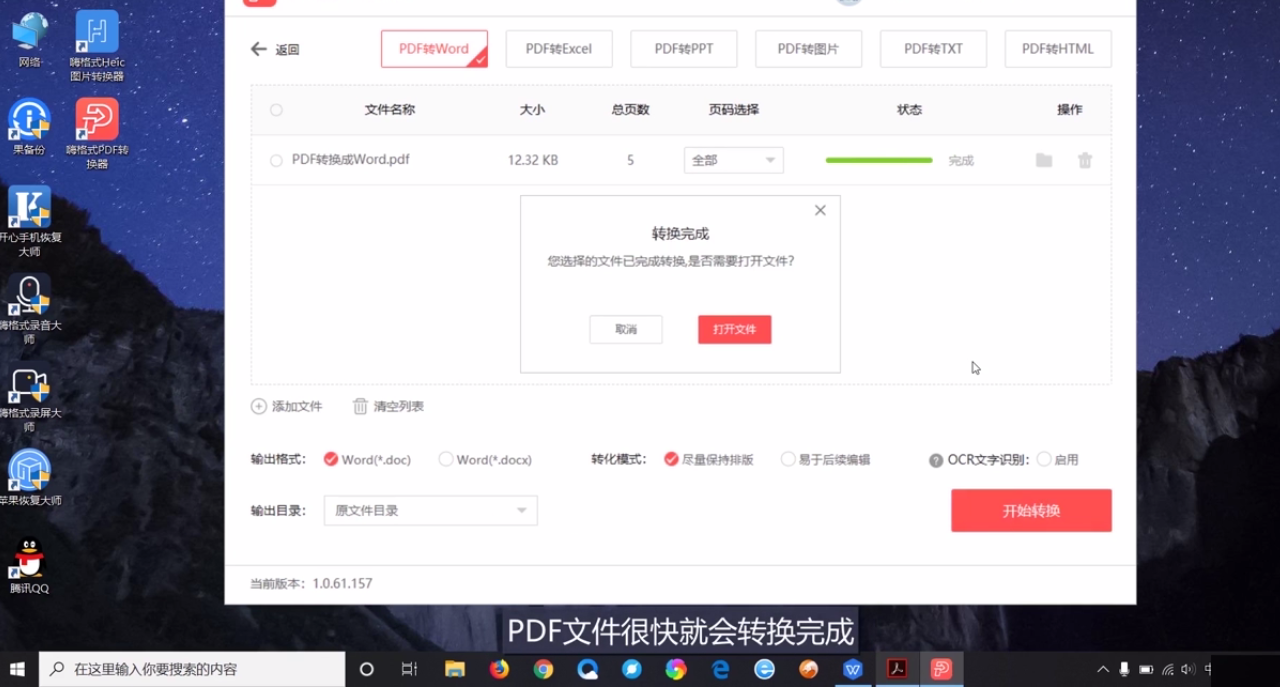Screen dimensions: 1280x687
Task: Open WPS Office from taskbar
Action: pyautogui.click(x=853, y=669)
